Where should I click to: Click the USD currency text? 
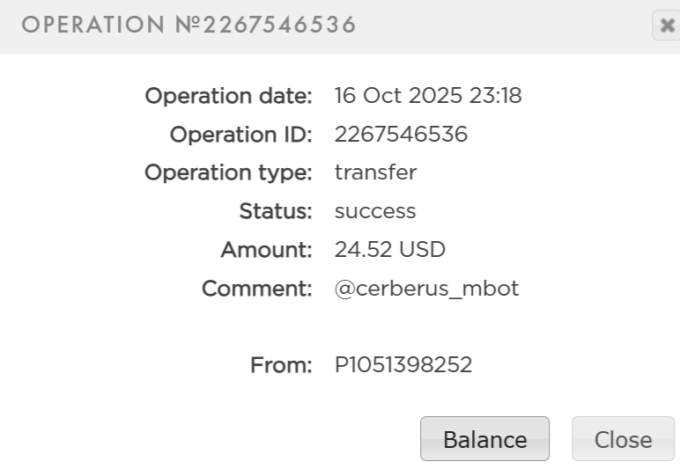pos(424,250)
